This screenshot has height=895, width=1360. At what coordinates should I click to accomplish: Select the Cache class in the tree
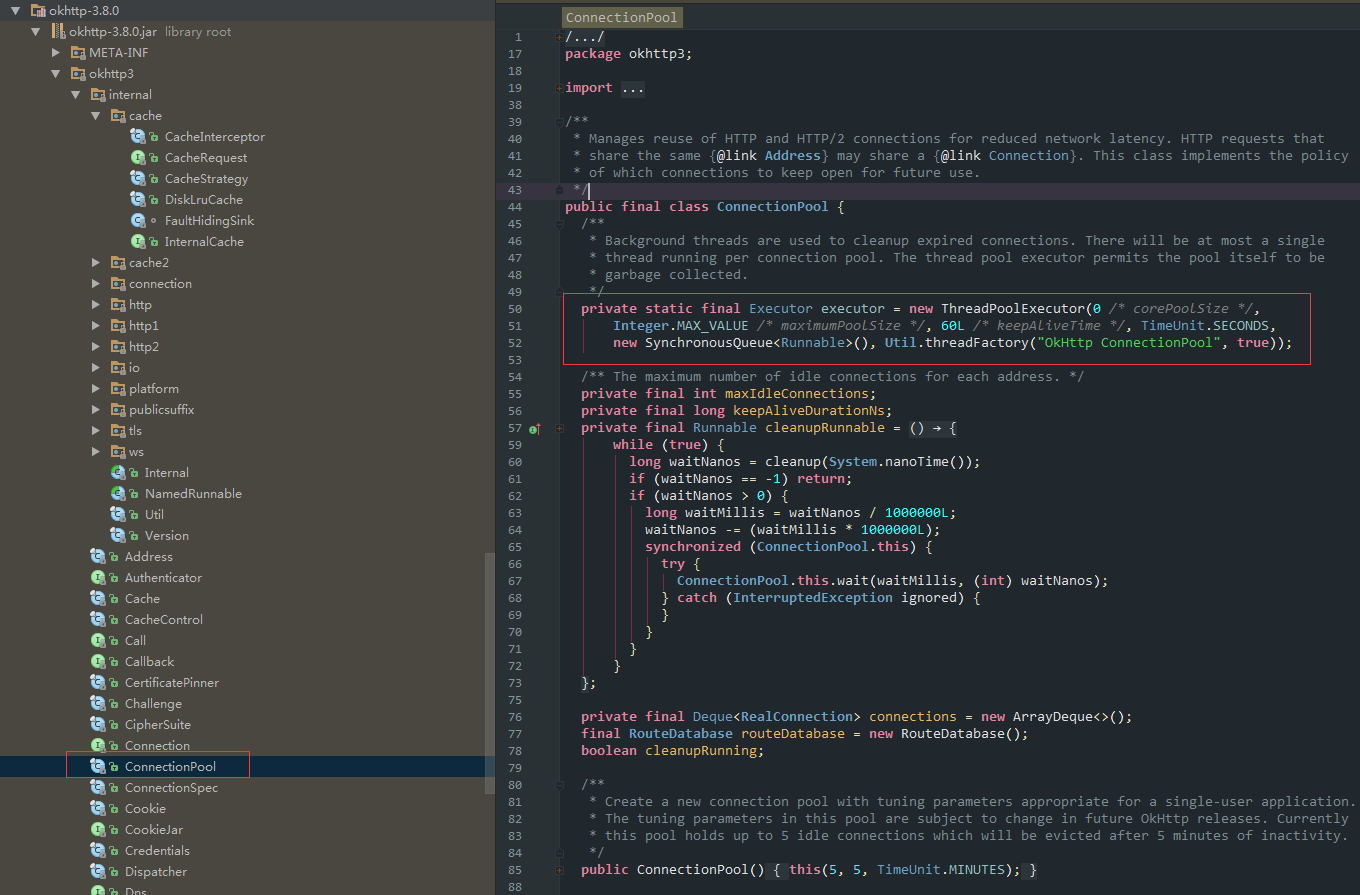(x=142, y=599)
